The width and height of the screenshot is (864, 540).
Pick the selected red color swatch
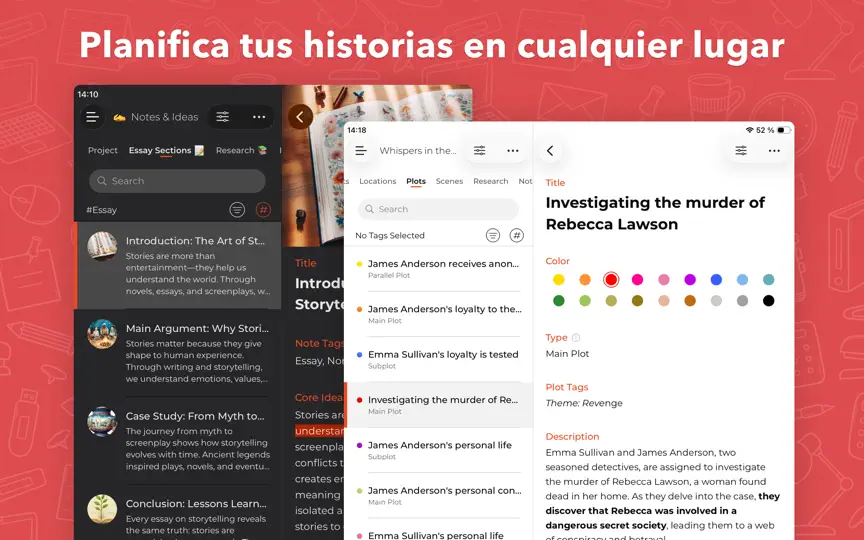(x=611, y=279)
